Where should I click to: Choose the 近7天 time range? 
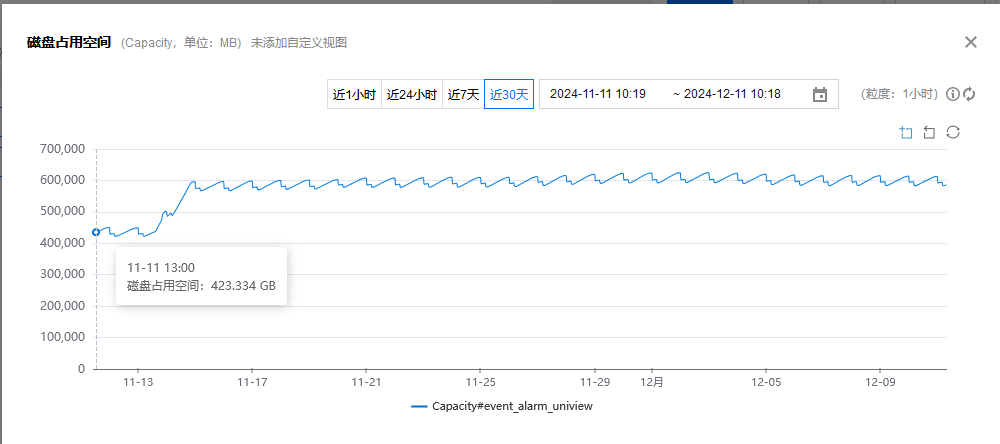[463, 94]
